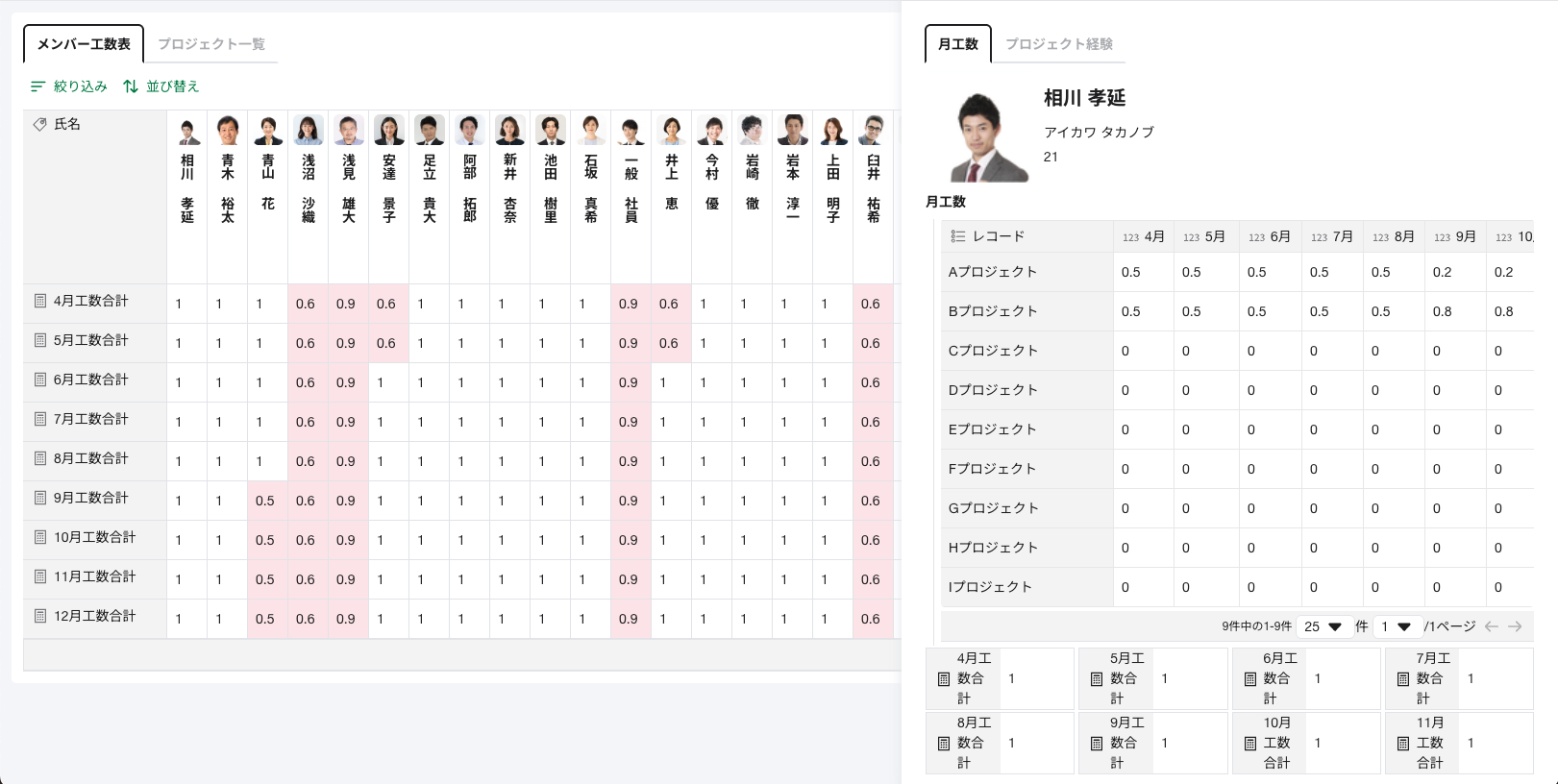Click 青木 裕太's avatar in the header
The image size is (1558, 784).
(x=228, y=131)
